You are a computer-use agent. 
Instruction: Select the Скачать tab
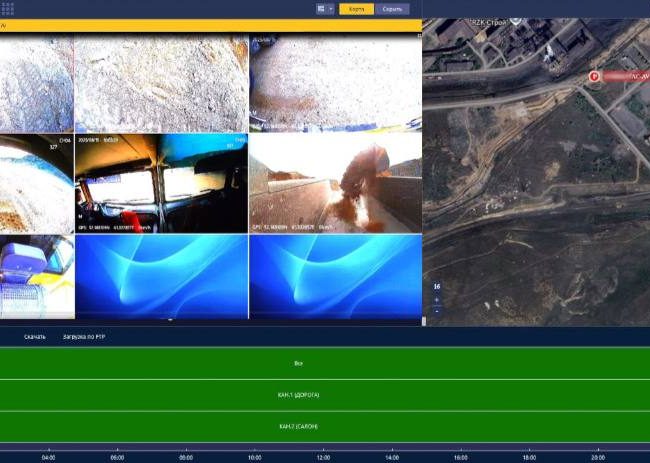pyautogui.click(x=35, y=337)
